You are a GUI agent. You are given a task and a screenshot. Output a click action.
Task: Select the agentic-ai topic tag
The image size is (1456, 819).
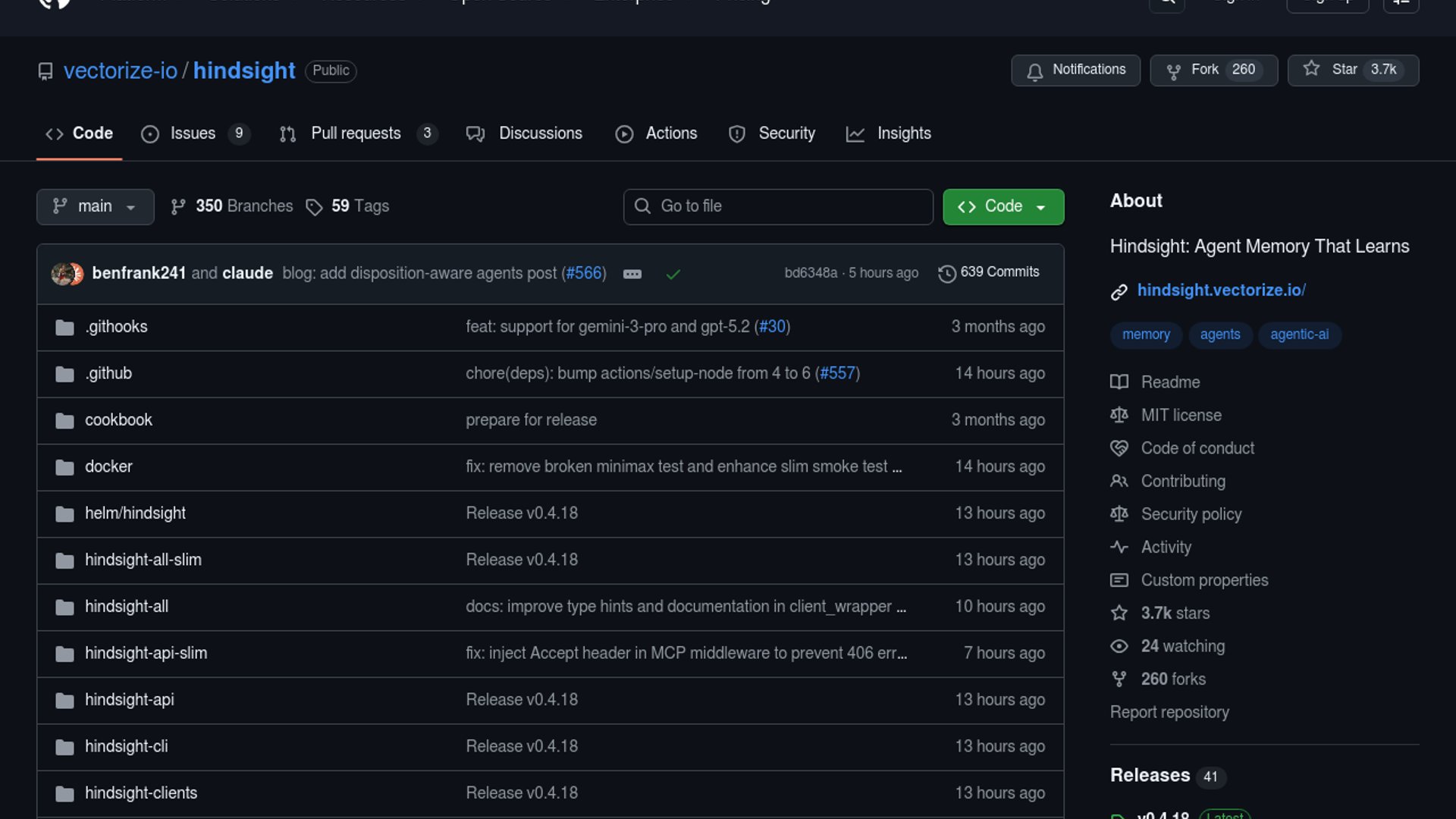click(1299, 334)
